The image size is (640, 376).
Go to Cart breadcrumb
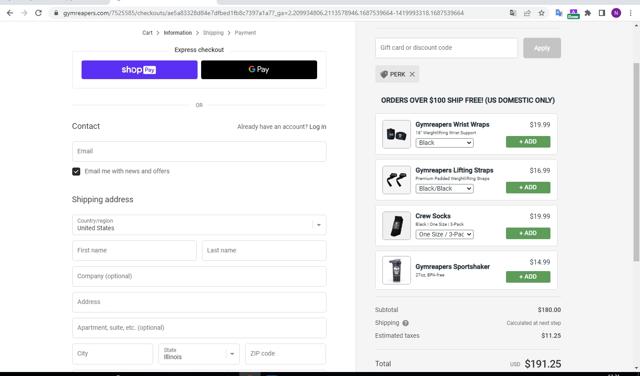tap(147, 33)
